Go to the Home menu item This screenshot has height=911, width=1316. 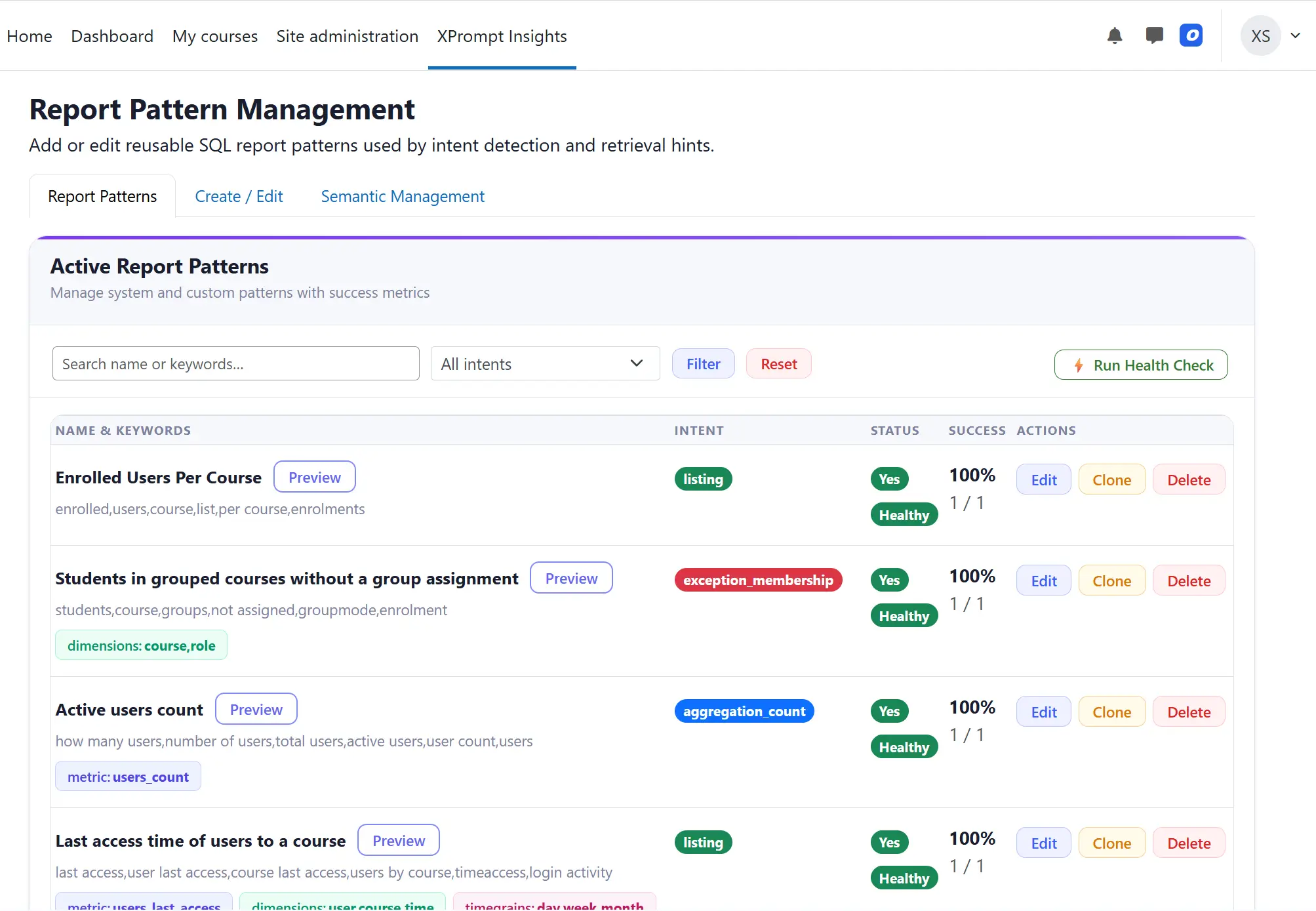tap(30, 36)
